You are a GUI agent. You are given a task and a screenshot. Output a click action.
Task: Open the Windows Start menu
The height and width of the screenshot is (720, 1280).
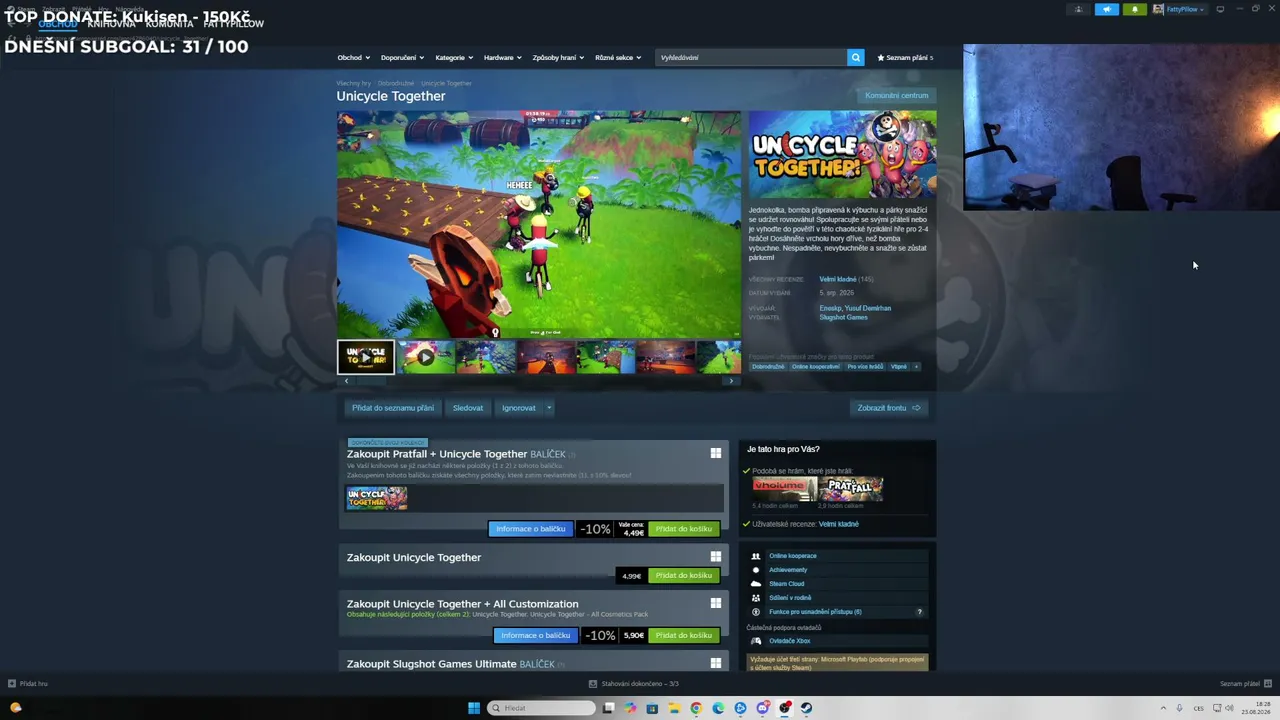[474, 708]
